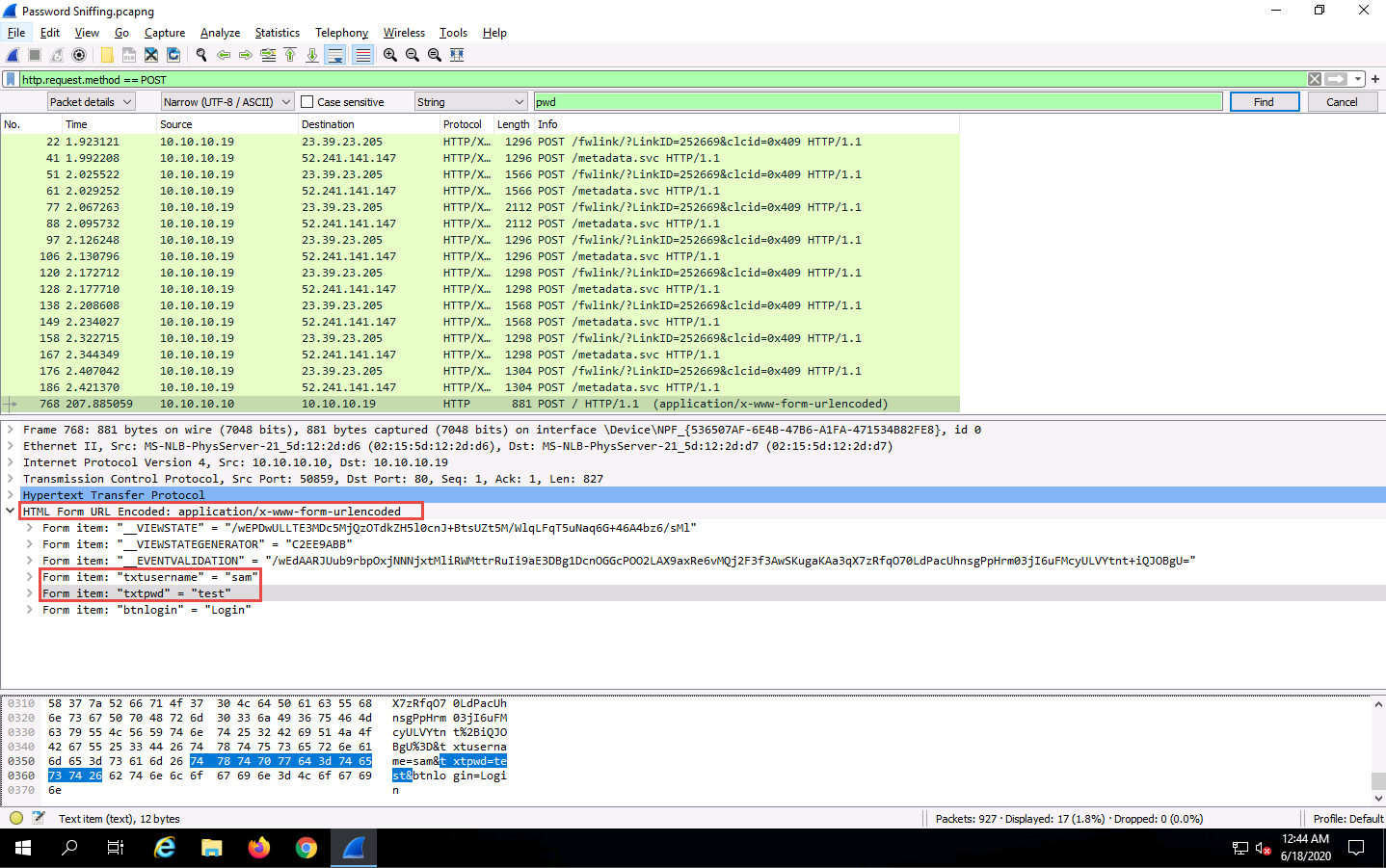
Task: Open Internet Explorer from taskbar
Action: point(165,848)
